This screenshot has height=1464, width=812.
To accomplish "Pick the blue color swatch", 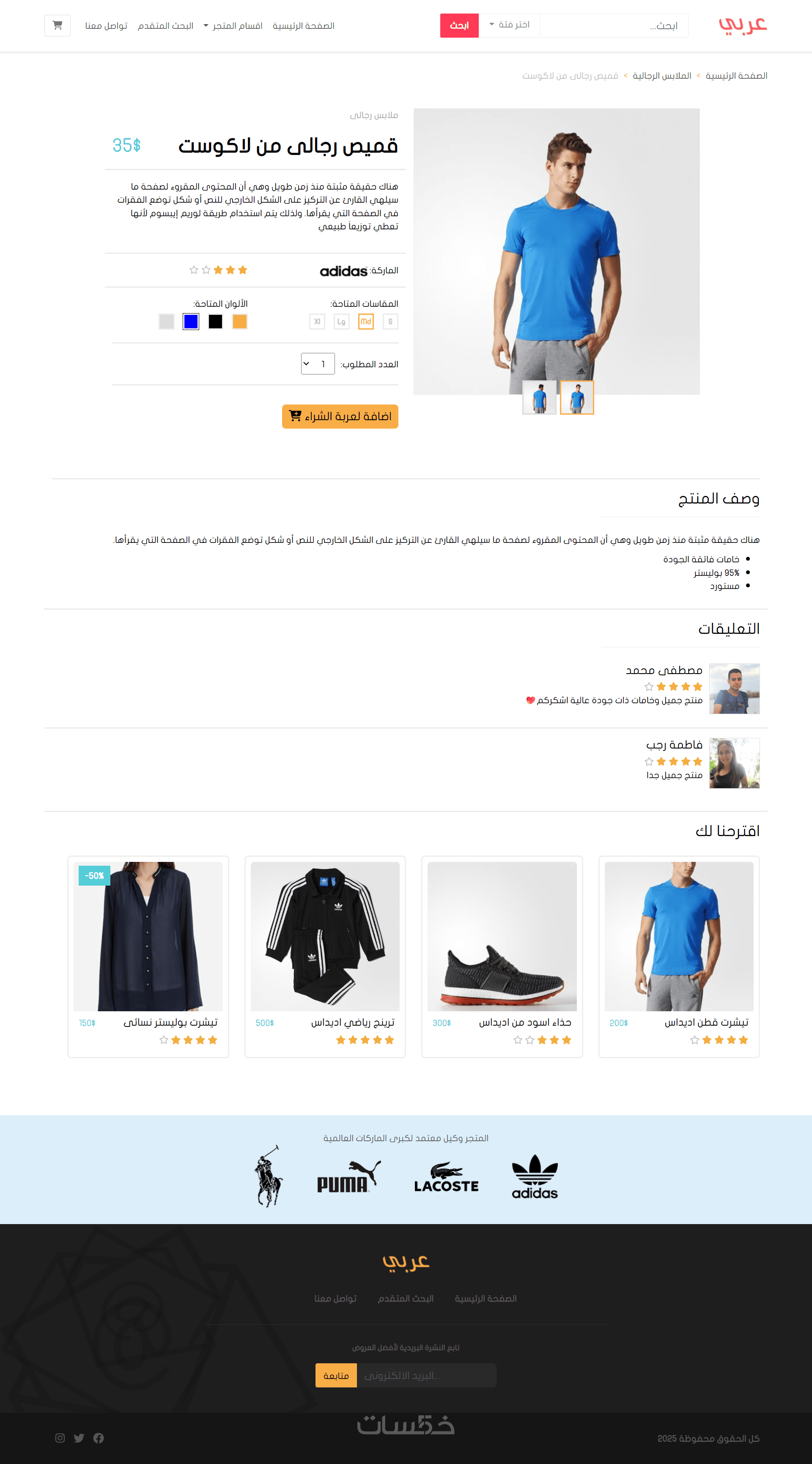I will point(191,322).
